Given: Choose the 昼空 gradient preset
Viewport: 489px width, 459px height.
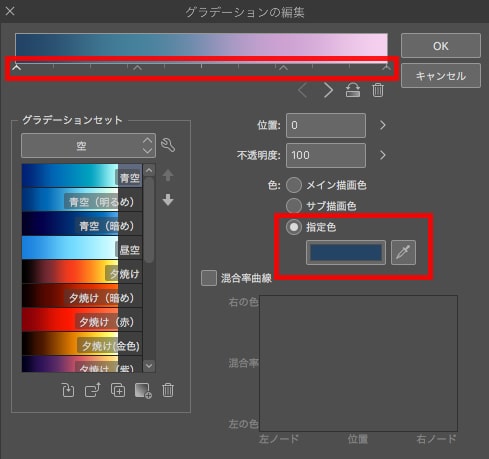Looking at the screenshot, I should point(82,248).
